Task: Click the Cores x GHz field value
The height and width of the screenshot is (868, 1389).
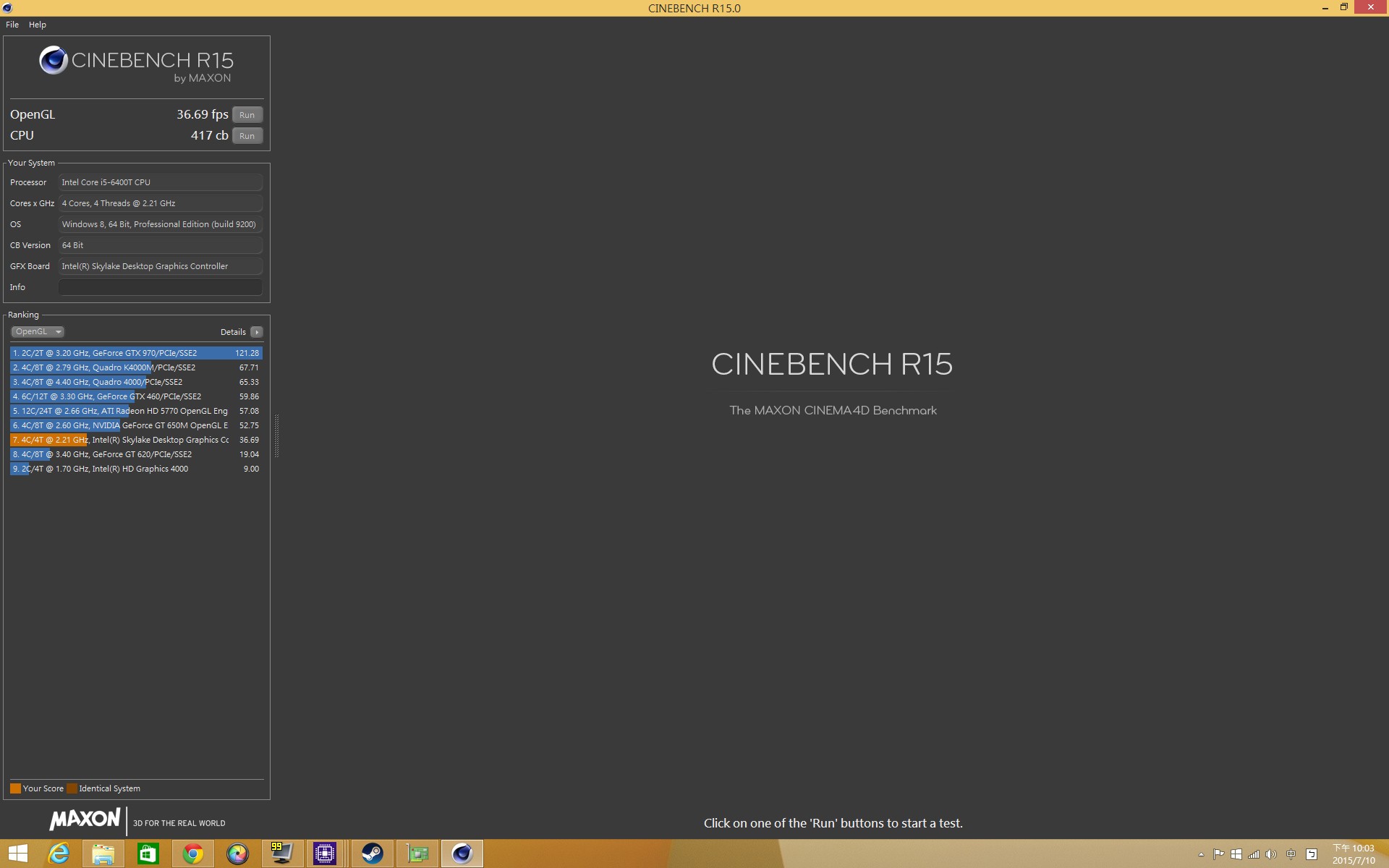Action: click(161, 203)
